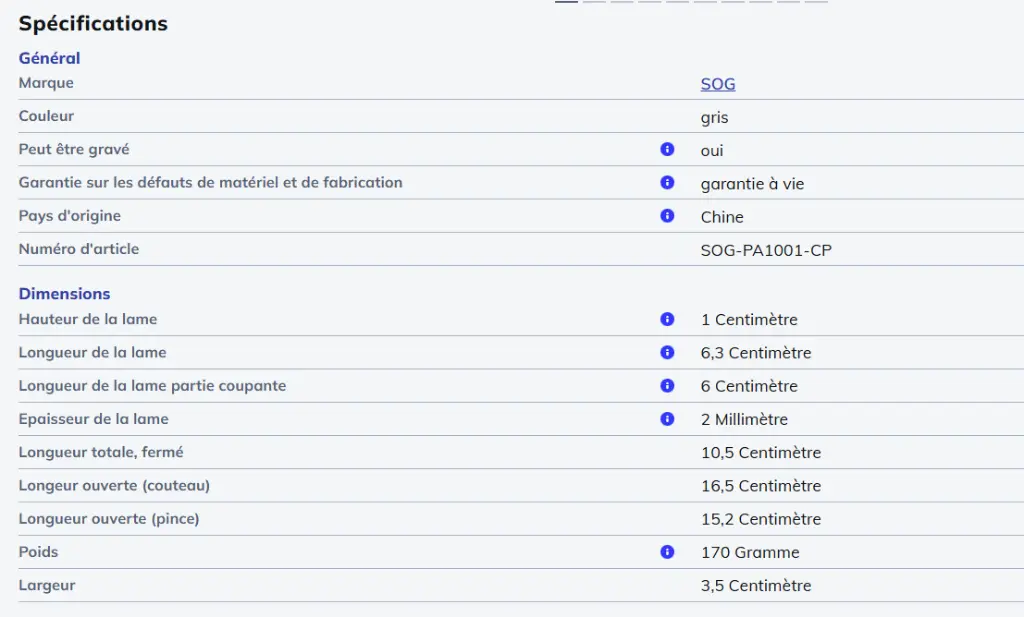Click the Numéro d'article label
Image resolution: width=1024 pixels, height=617 pixels.
pos(79,249)
